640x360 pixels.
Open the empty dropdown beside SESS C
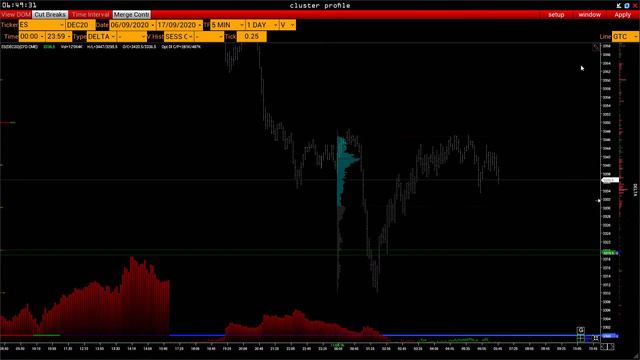209,36
